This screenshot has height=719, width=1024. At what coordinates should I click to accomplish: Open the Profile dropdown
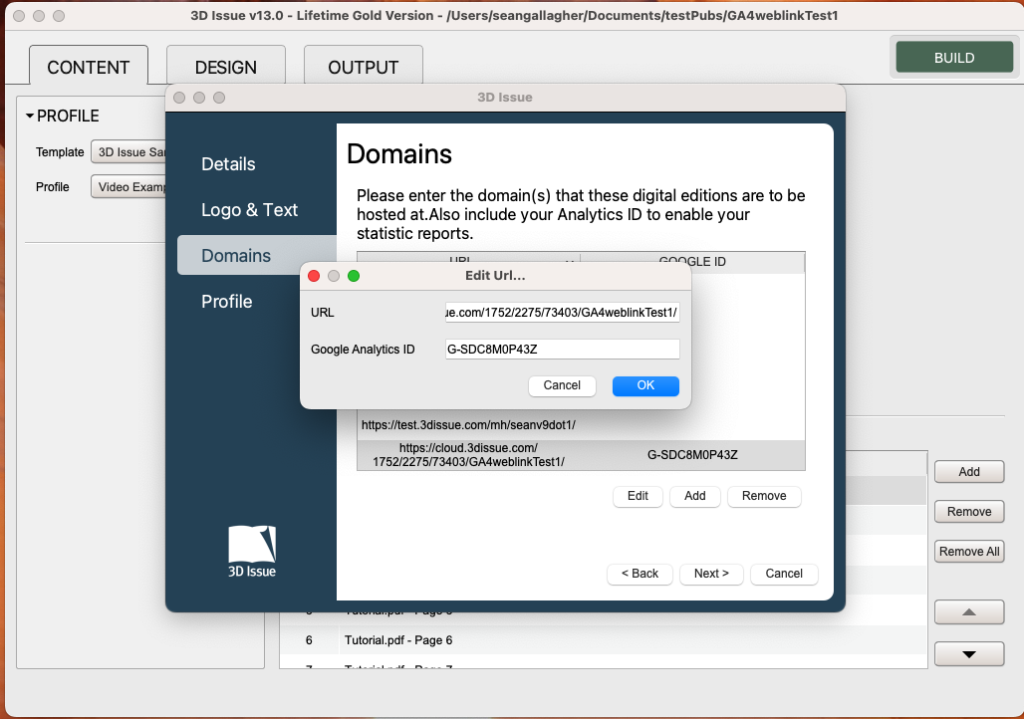[x=135, y=186]
